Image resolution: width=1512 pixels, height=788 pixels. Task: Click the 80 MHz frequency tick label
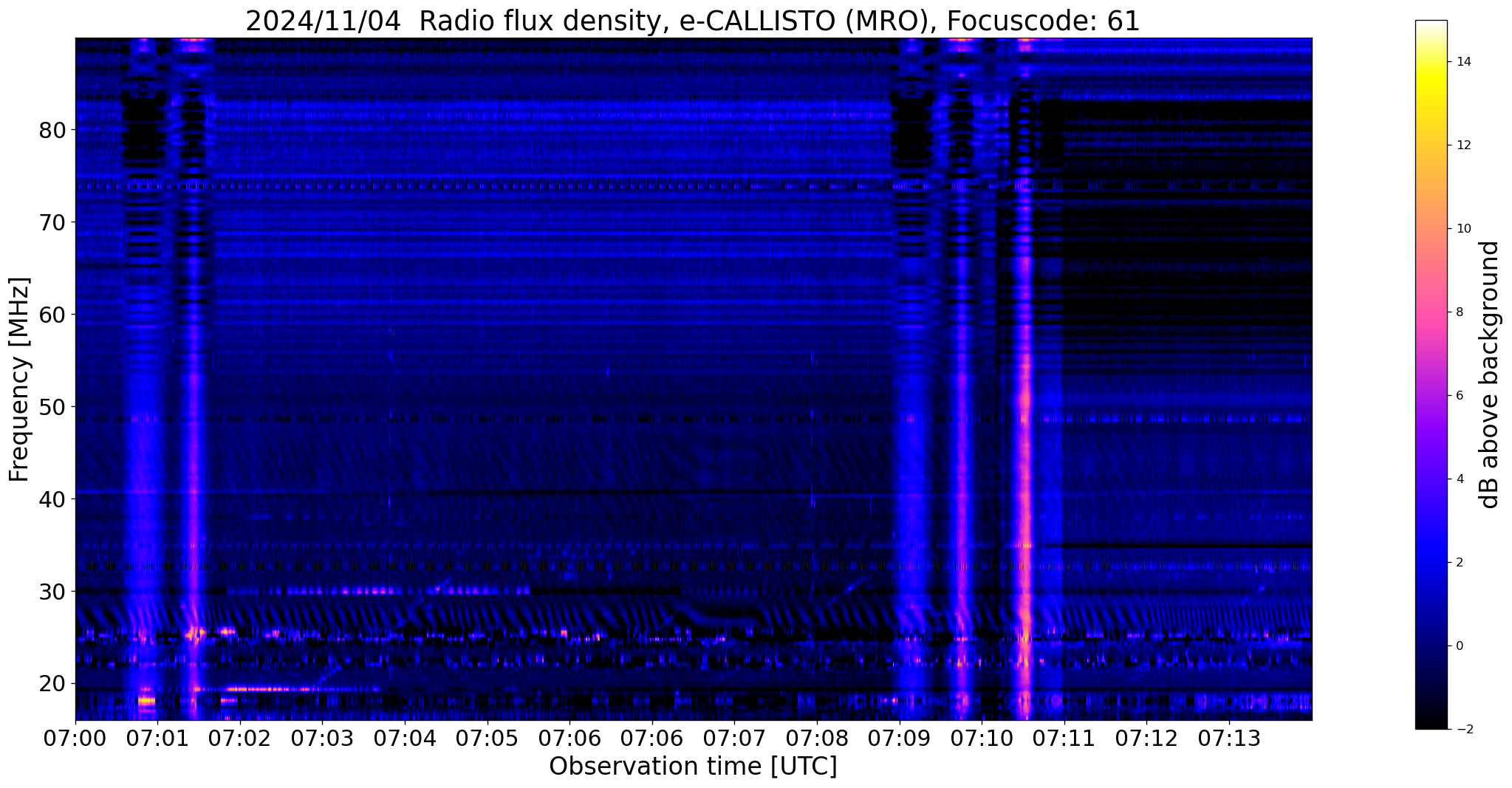[52, 130]
